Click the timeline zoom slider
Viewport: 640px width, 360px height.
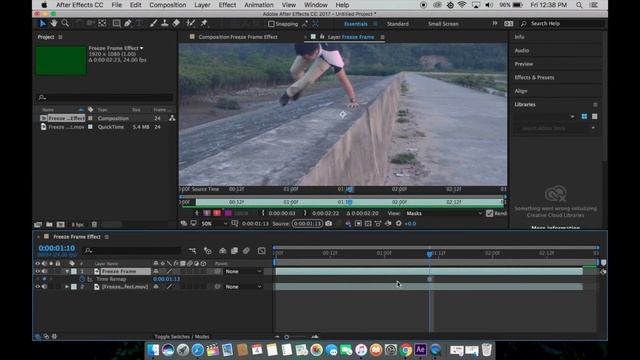coord(296,337)
